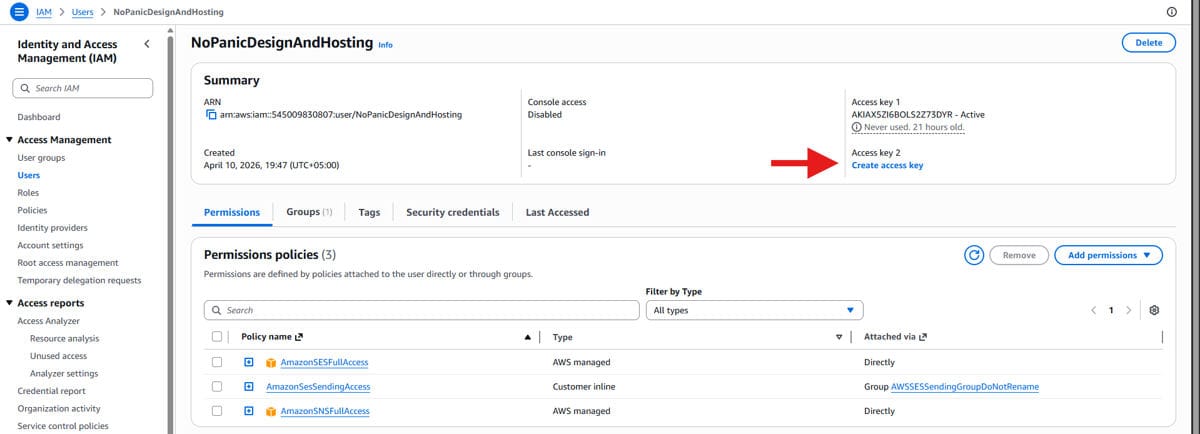Open User groups in the sidebar
The width and height of the screenshot is (1200, 434).
pos(41,158)
